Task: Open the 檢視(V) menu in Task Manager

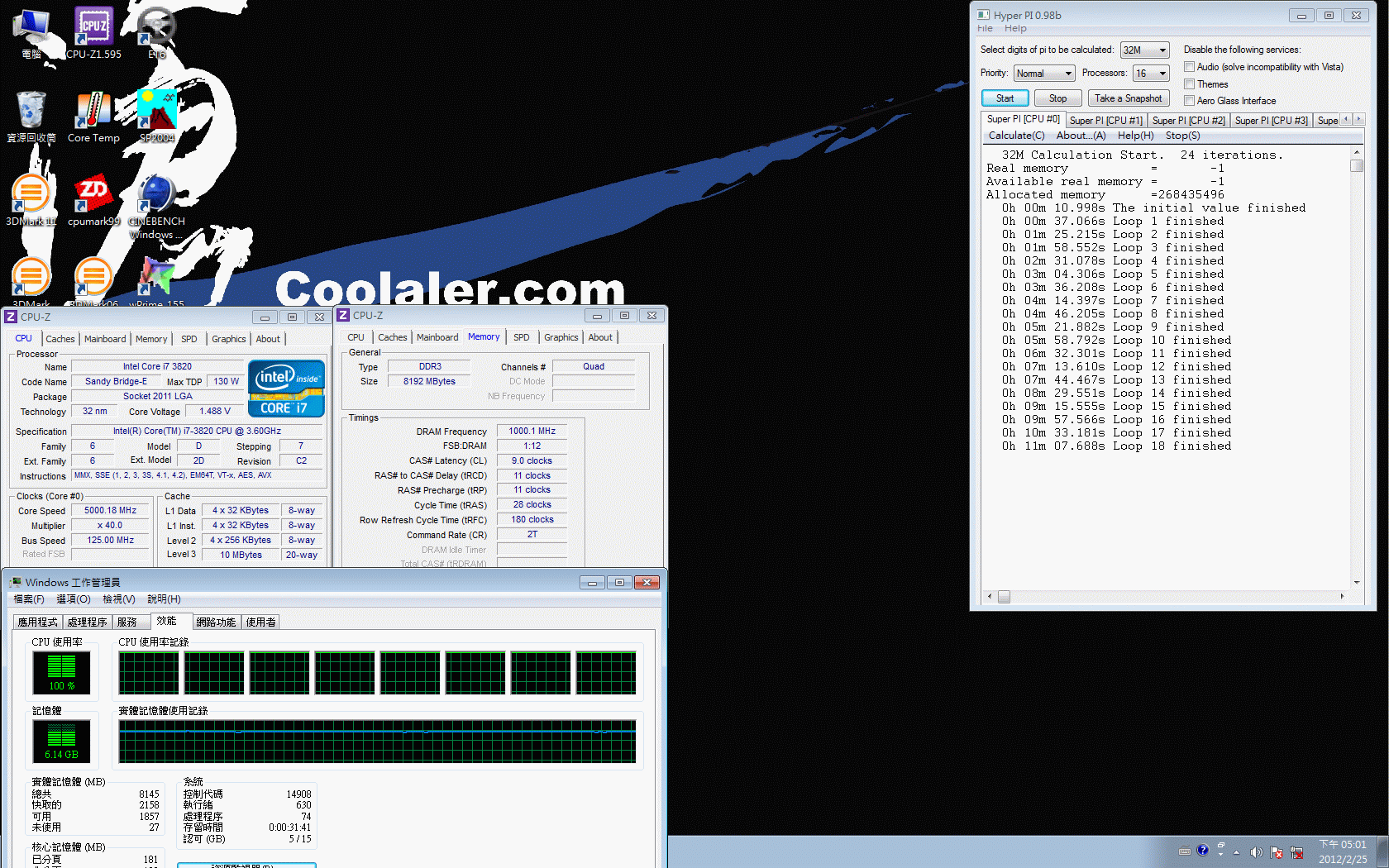Action: click(x=119, y=599)
